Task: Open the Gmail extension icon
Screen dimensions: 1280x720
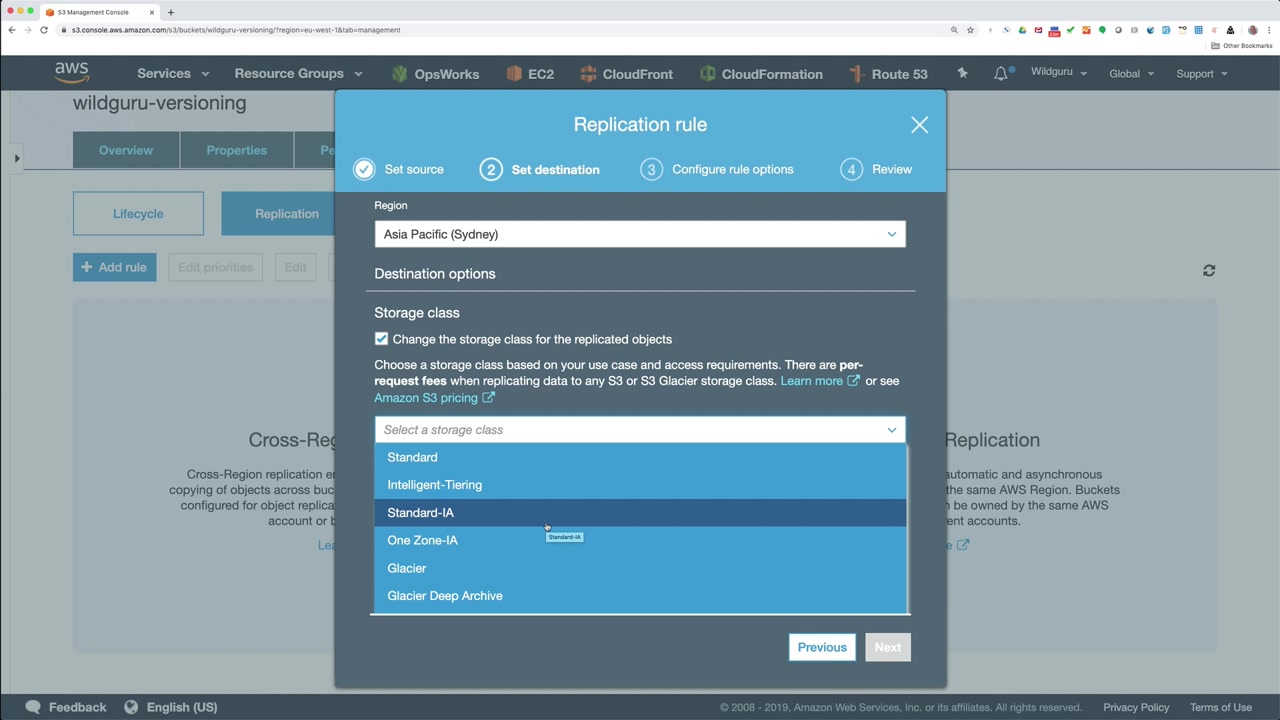Action: pyautogui.click(x=1038, y=30)
